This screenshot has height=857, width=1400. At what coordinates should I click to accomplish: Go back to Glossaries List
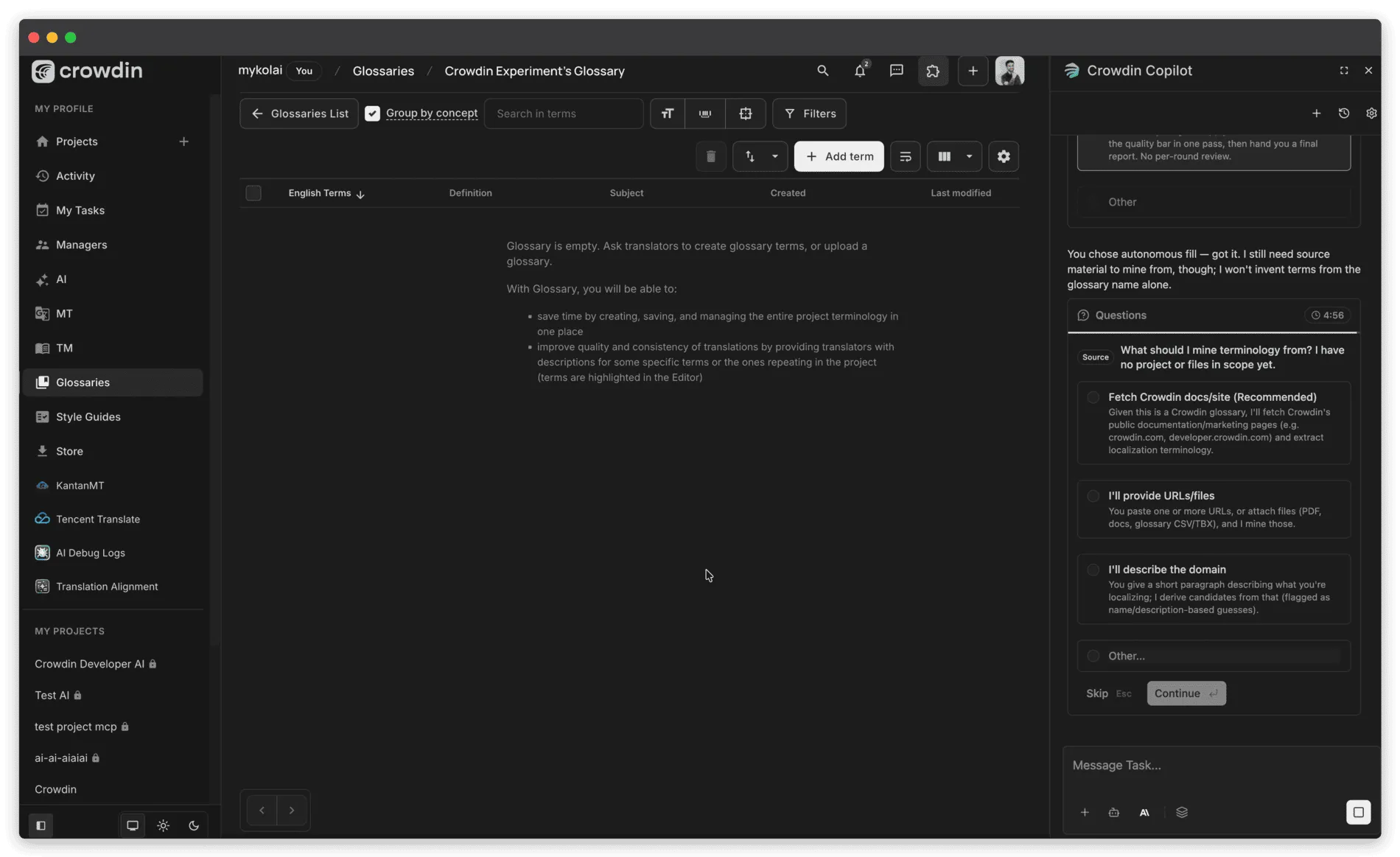[299, 113]
